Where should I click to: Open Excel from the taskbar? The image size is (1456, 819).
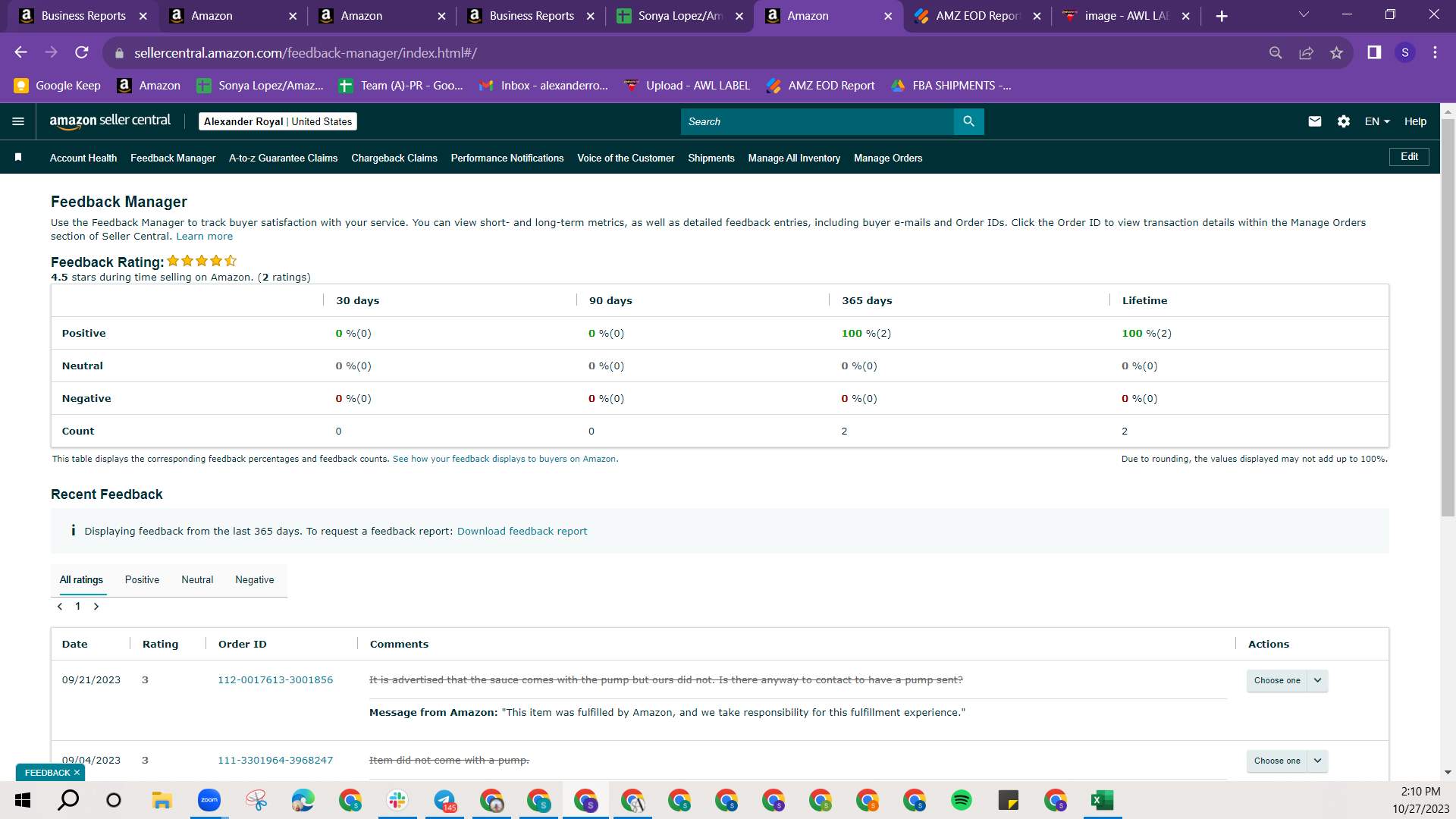point(1102,800)
